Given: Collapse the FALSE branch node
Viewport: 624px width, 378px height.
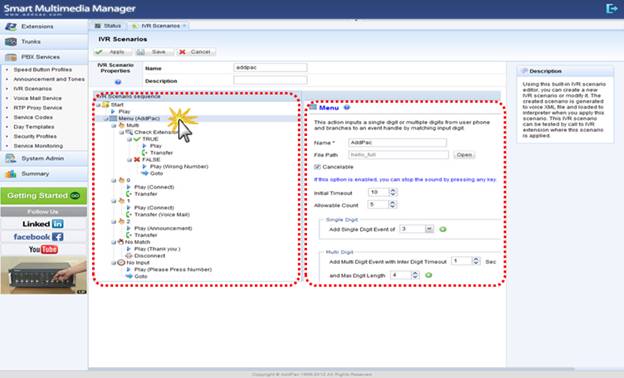Looking at the screenshot, I should point(130,160).
